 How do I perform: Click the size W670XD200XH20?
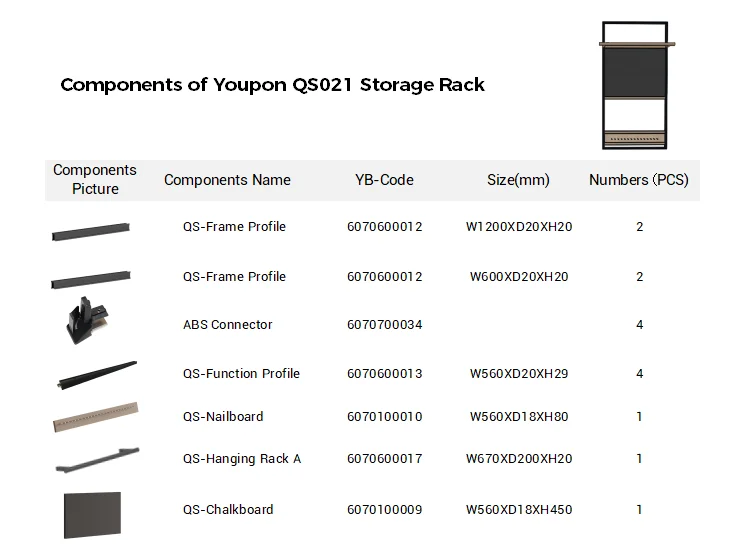point(519,459)
